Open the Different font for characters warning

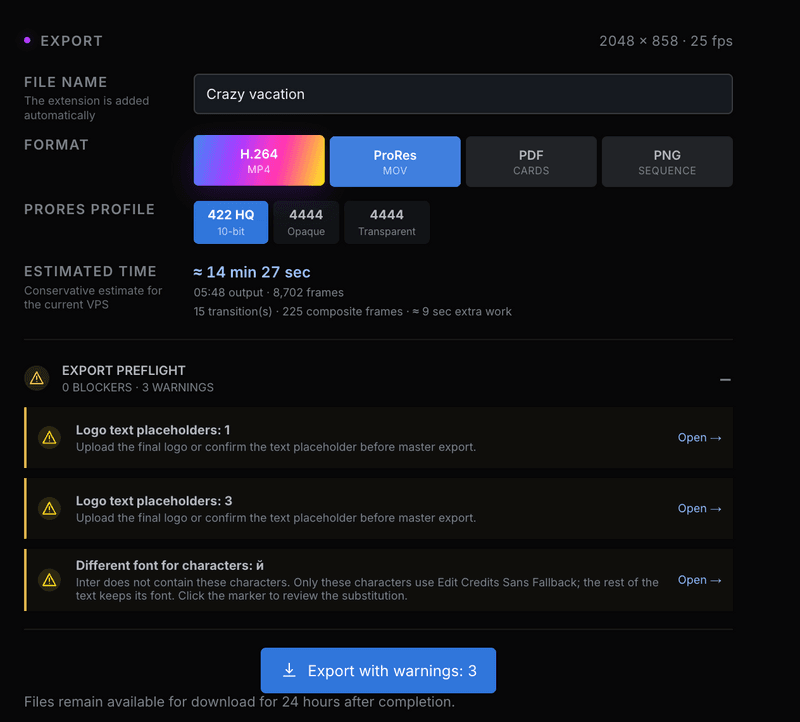click(699, 580)
